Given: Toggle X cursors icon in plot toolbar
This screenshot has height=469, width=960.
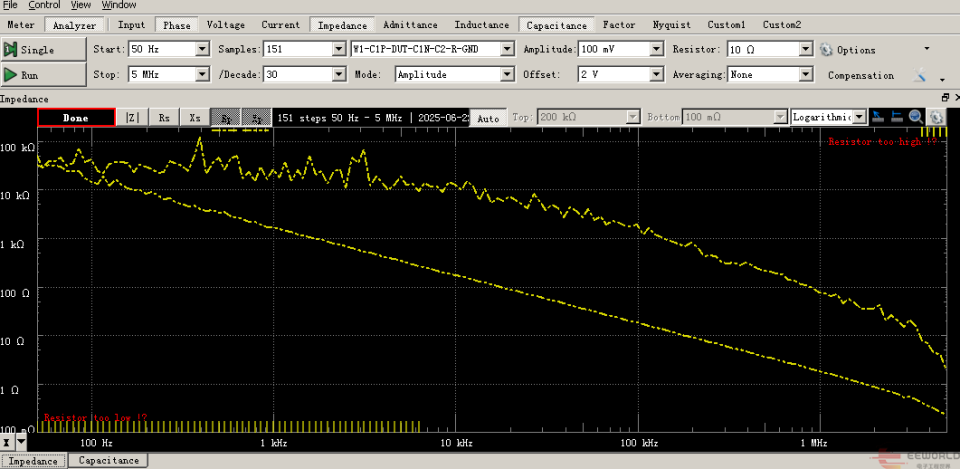Looking at the screenshot, I should [878, 117].
